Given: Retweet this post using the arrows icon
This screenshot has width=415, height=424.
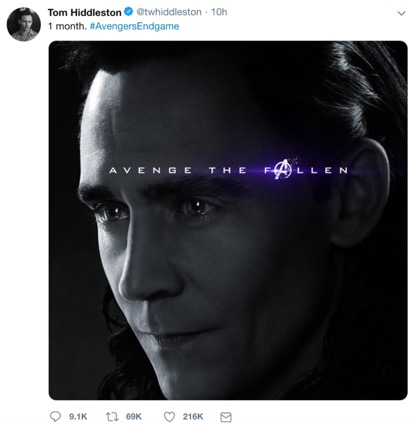Looking at the screenshot, I should click(x=110, y=416).
